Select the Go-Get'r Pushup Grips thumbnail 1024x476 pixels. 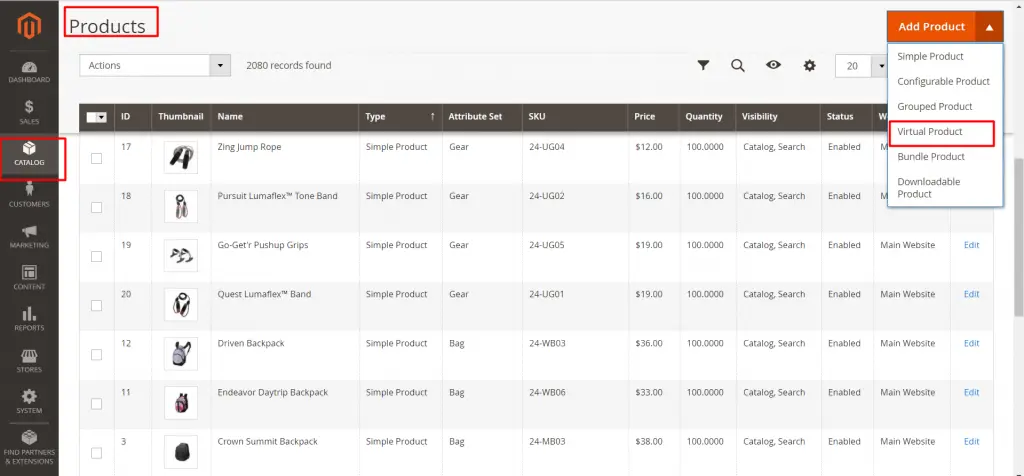click(x=181, y=255)
